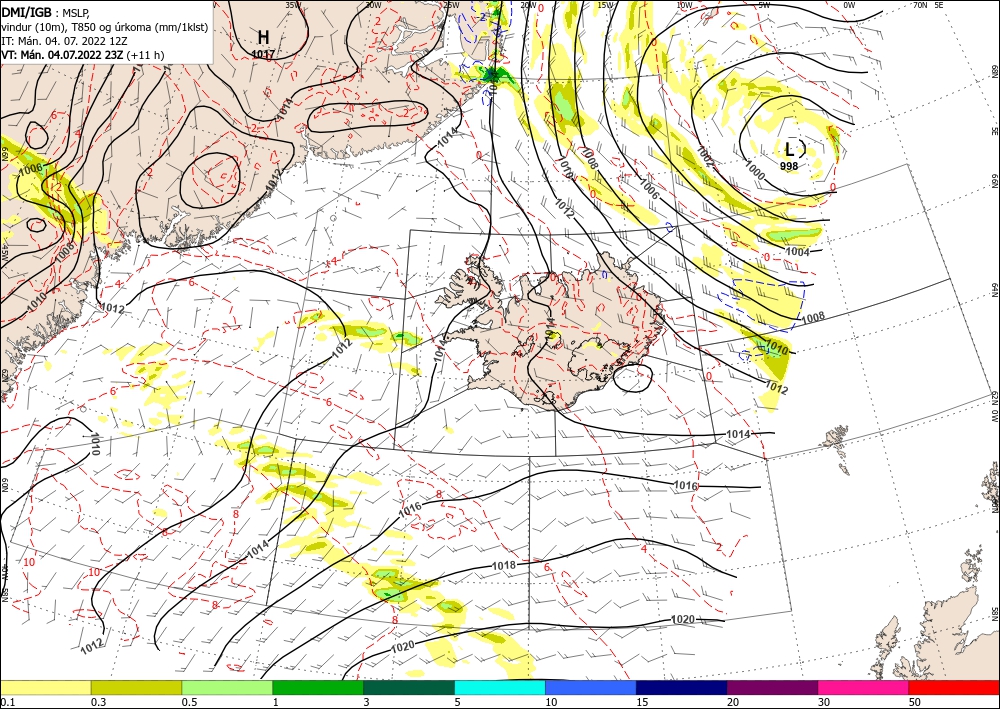
Task: Click the purple 20–30 legend swatch
Action: tap(772, 687)
